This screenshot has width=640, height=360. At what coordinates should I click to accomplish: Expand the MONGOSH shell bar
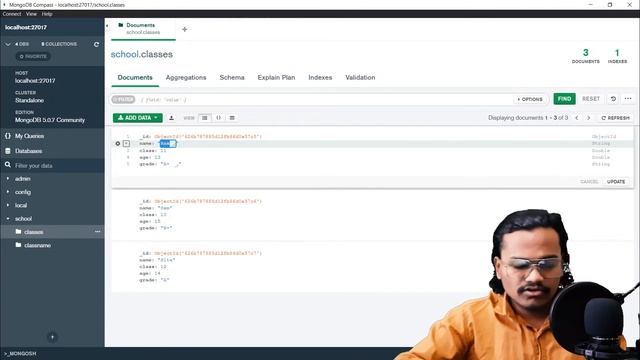pyautogui.click(x=20, y=353)
